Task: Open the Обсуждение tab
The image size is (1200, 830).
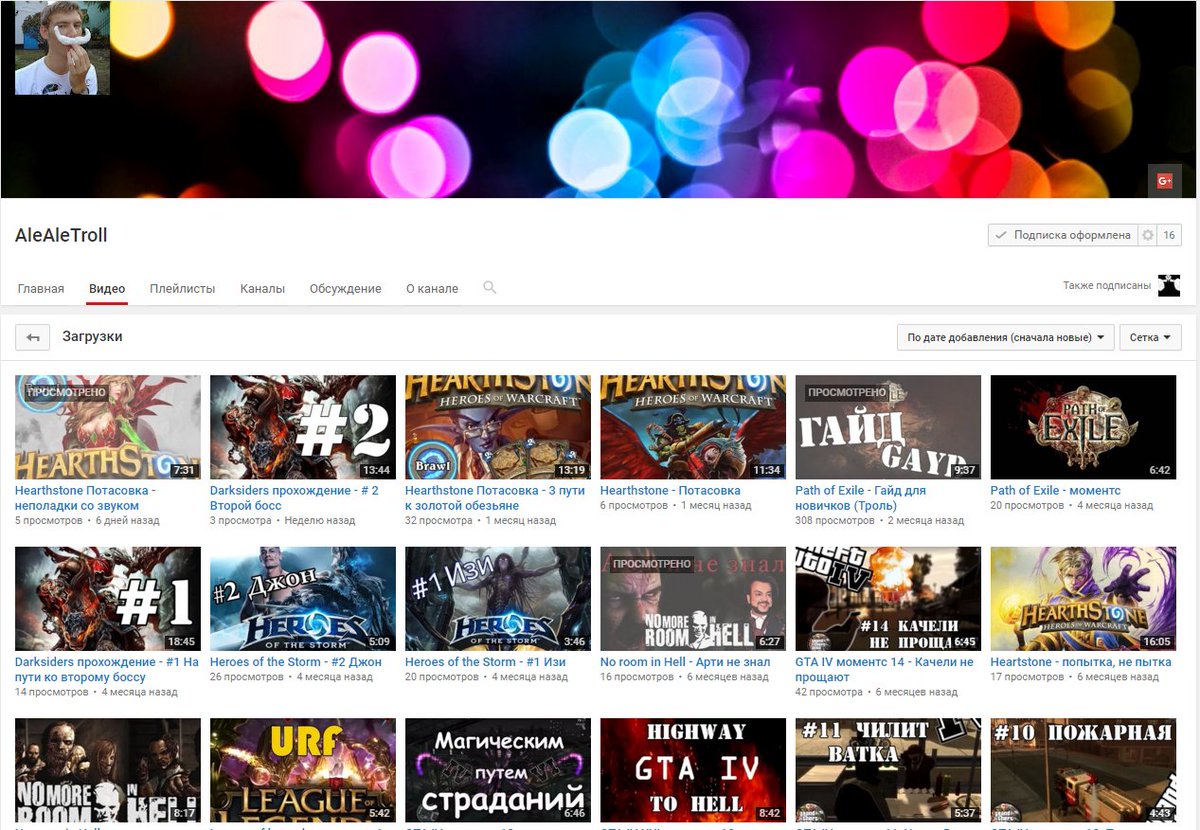Action: 345,288
